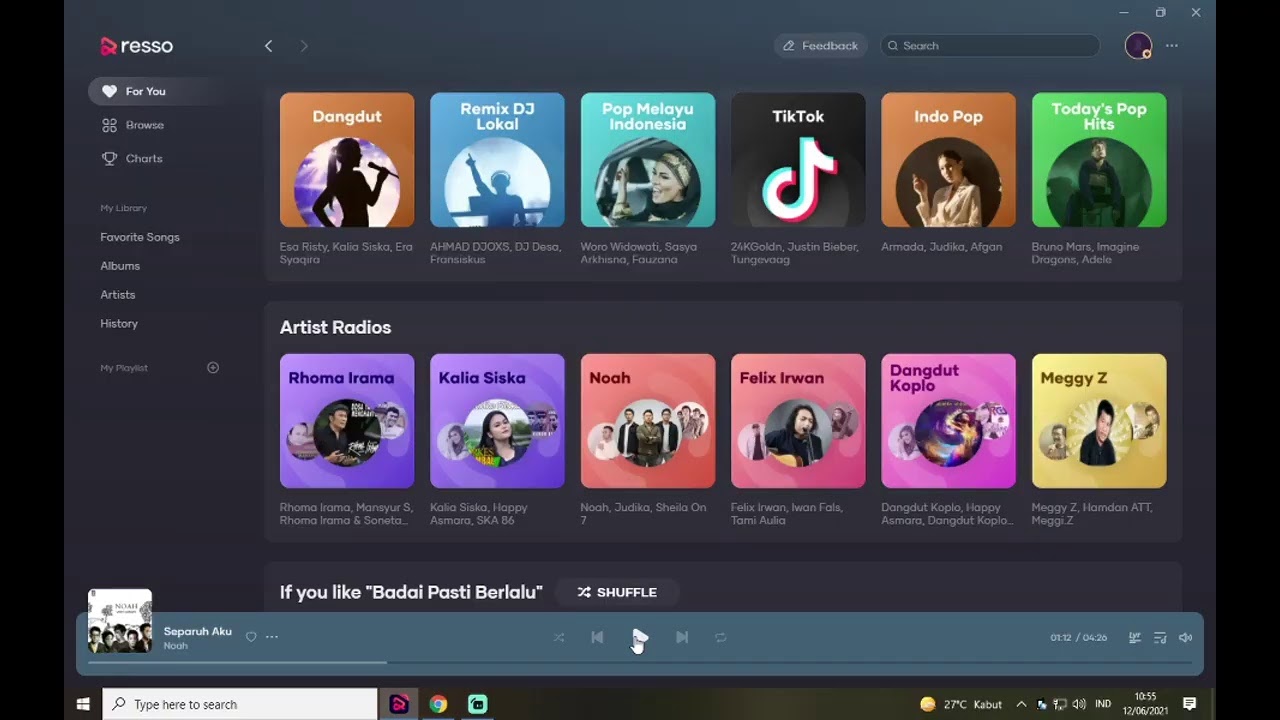Click "Armada, Judika, Afgan" caption
Image resolution: width=1280 pixels, height=720 pixels.
941,247
